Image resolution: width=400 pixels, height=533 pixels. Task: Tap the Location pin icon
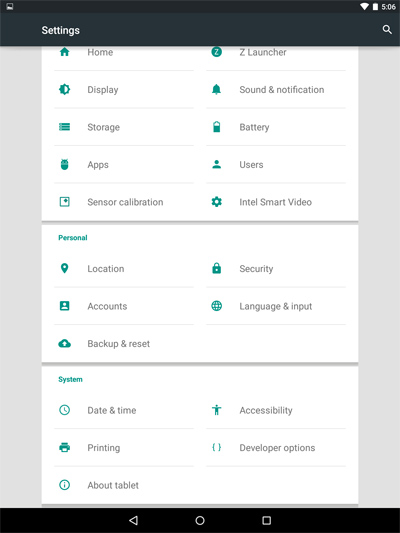(x=65, y=268)
